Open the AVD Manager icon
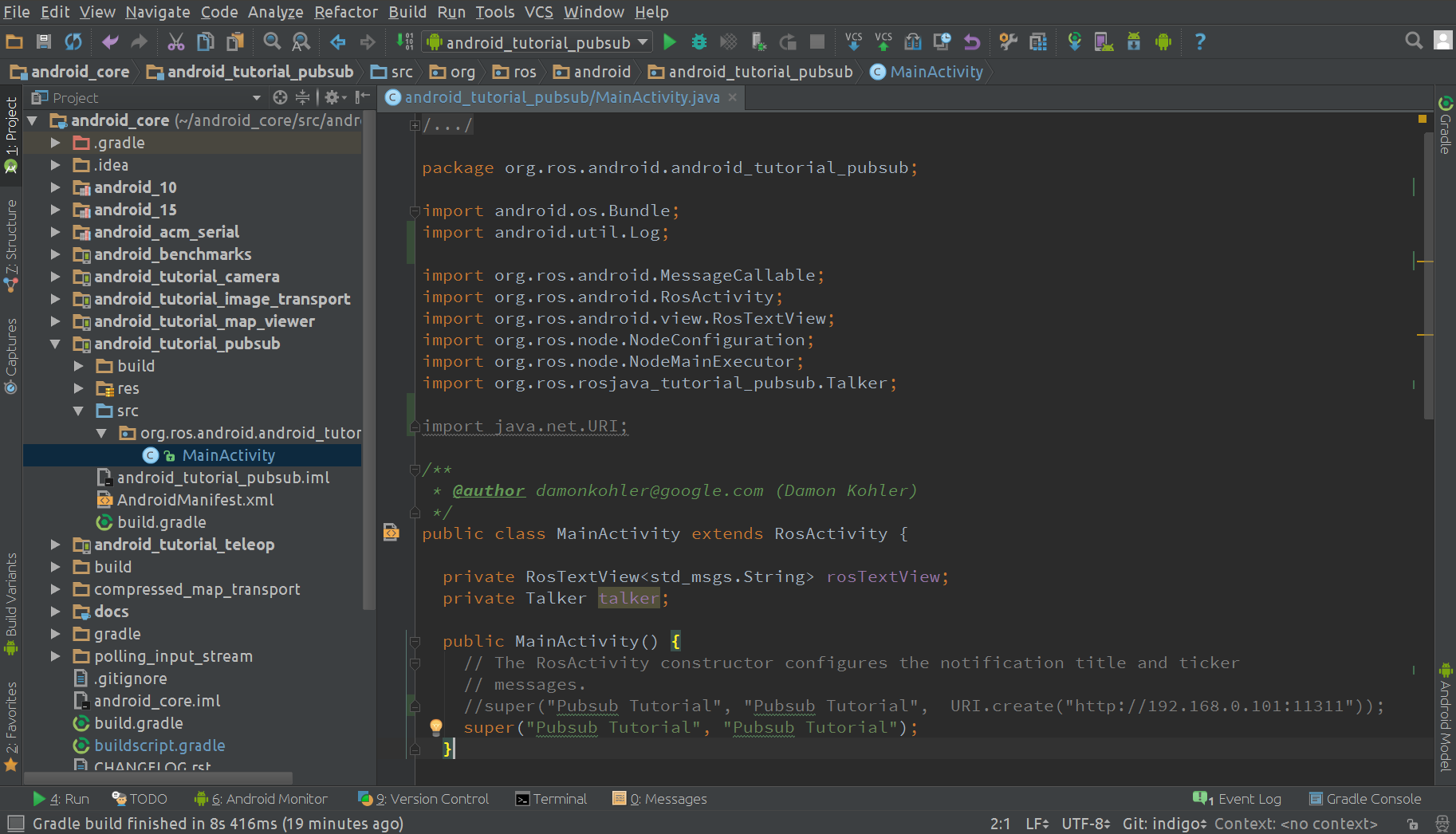Image resolution: width=1456 pixels, height=834 pixels. [1104, 42]
